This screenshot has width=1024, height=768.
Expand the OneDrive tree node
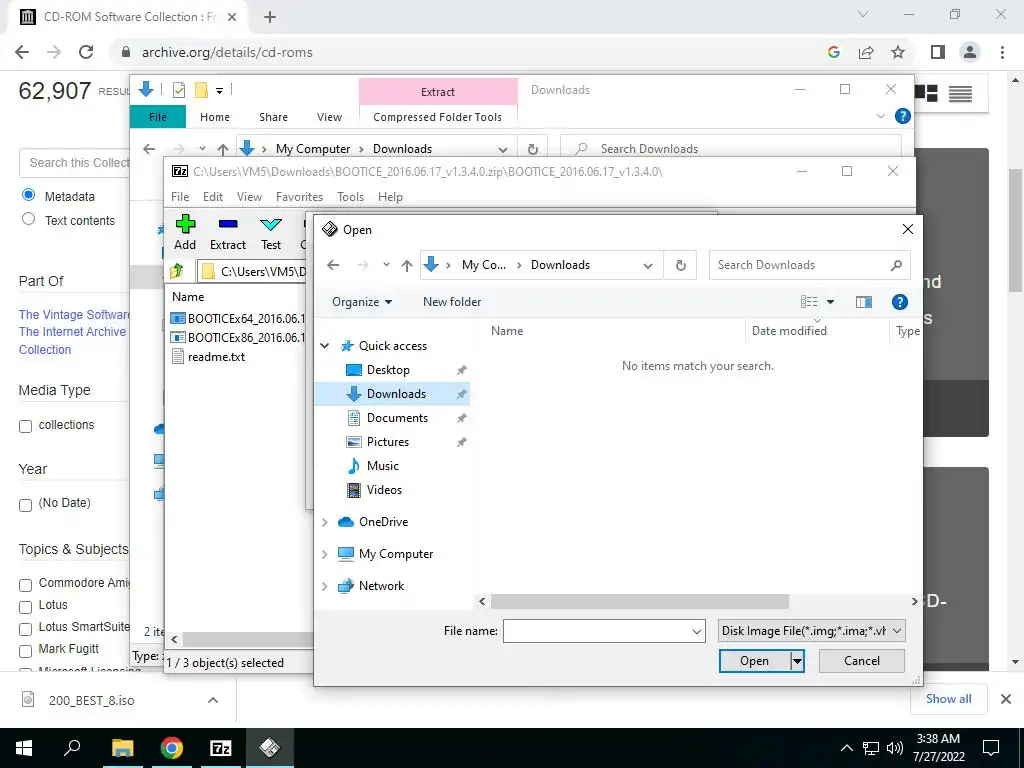325,522
